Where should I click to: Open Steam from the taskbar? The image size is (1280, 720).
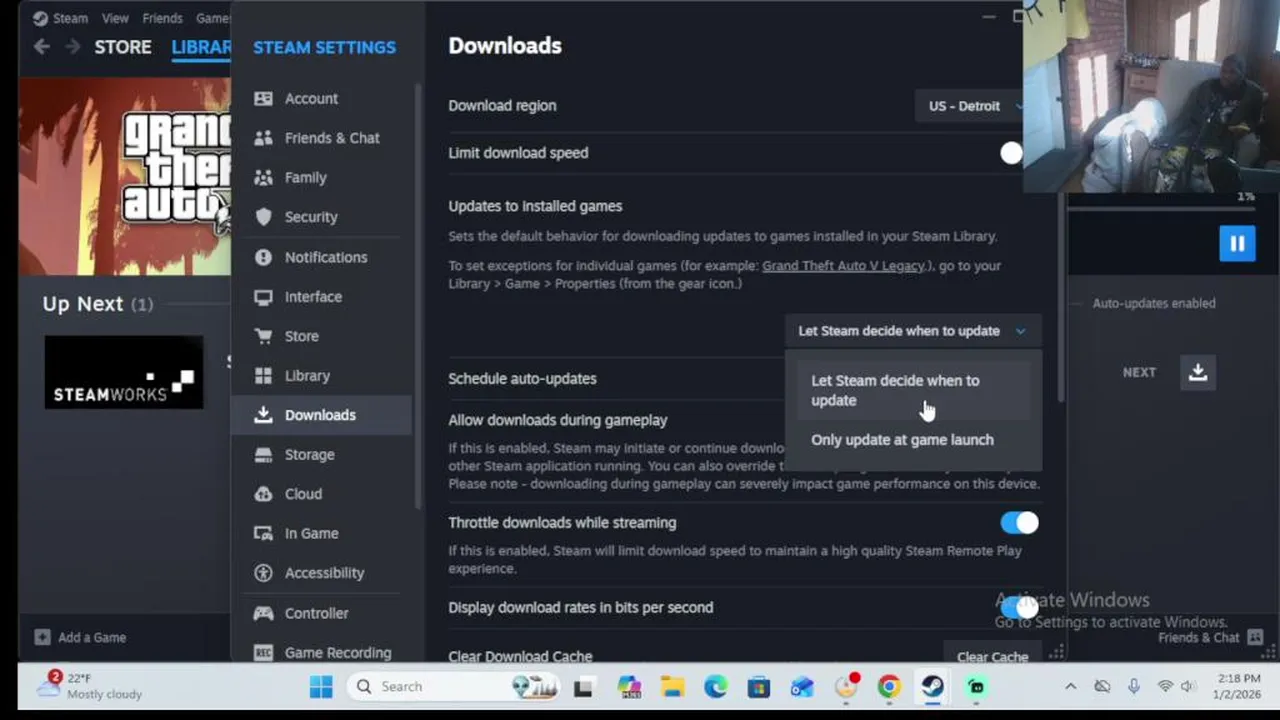[932, 686]
